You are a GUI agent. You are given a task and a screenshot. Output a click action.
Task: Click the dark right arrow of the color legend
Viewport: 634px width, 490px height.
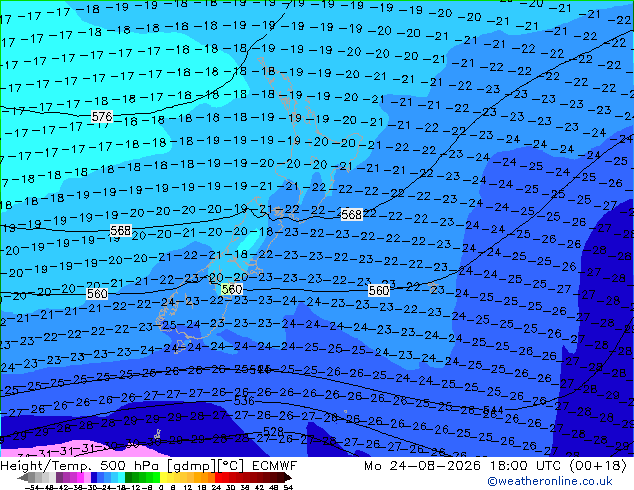[288, 478]
